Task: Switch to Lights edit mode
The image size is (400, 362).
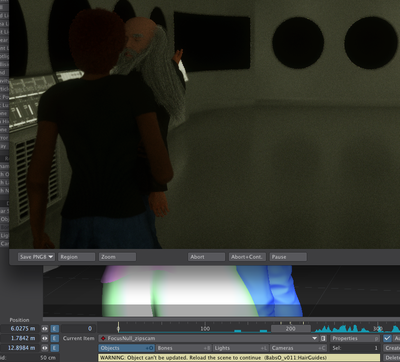Action: click(x=241, y=348)
